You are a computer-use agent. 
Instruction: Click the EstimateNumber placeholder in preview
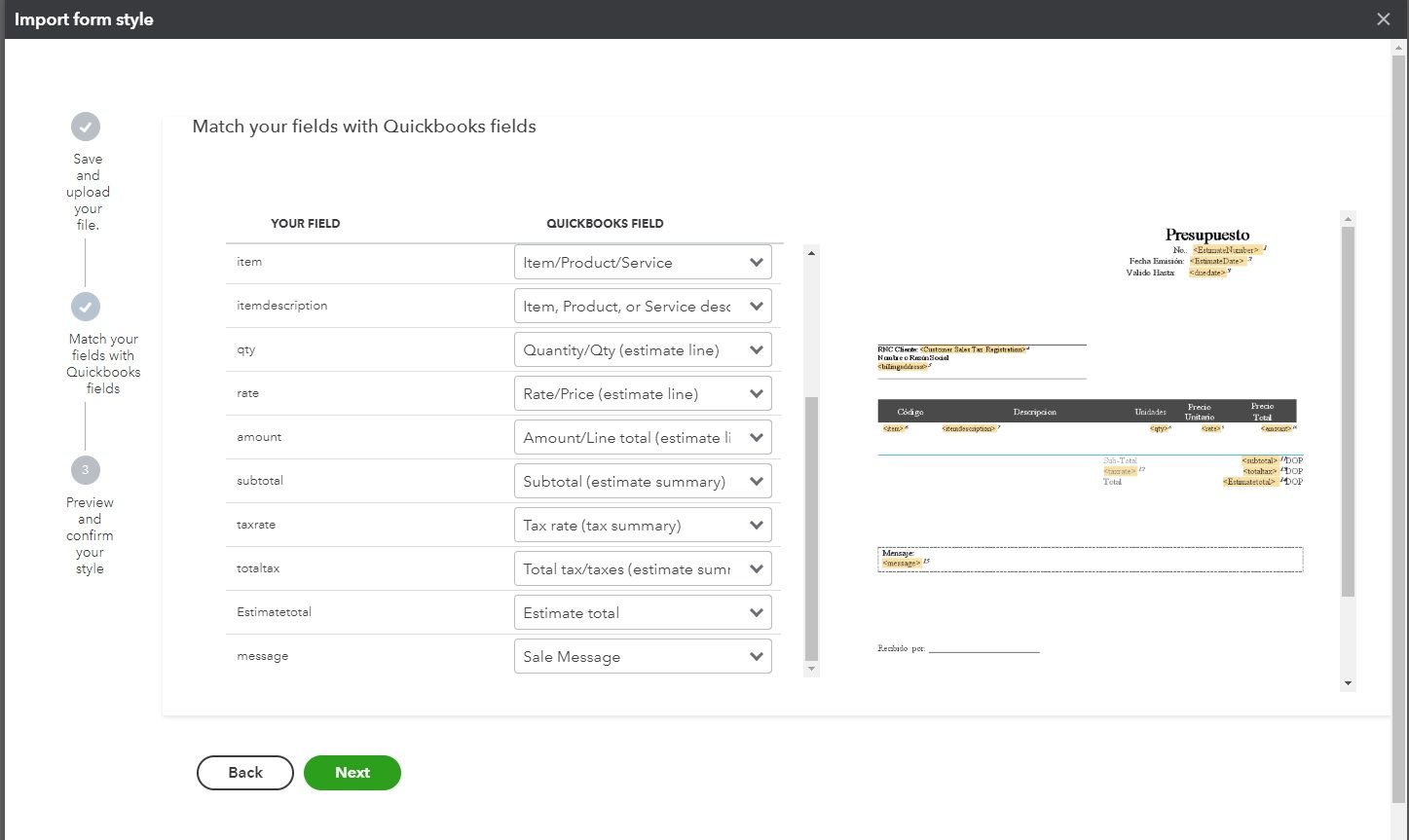pyautogui.click(x=1227, y=250)
